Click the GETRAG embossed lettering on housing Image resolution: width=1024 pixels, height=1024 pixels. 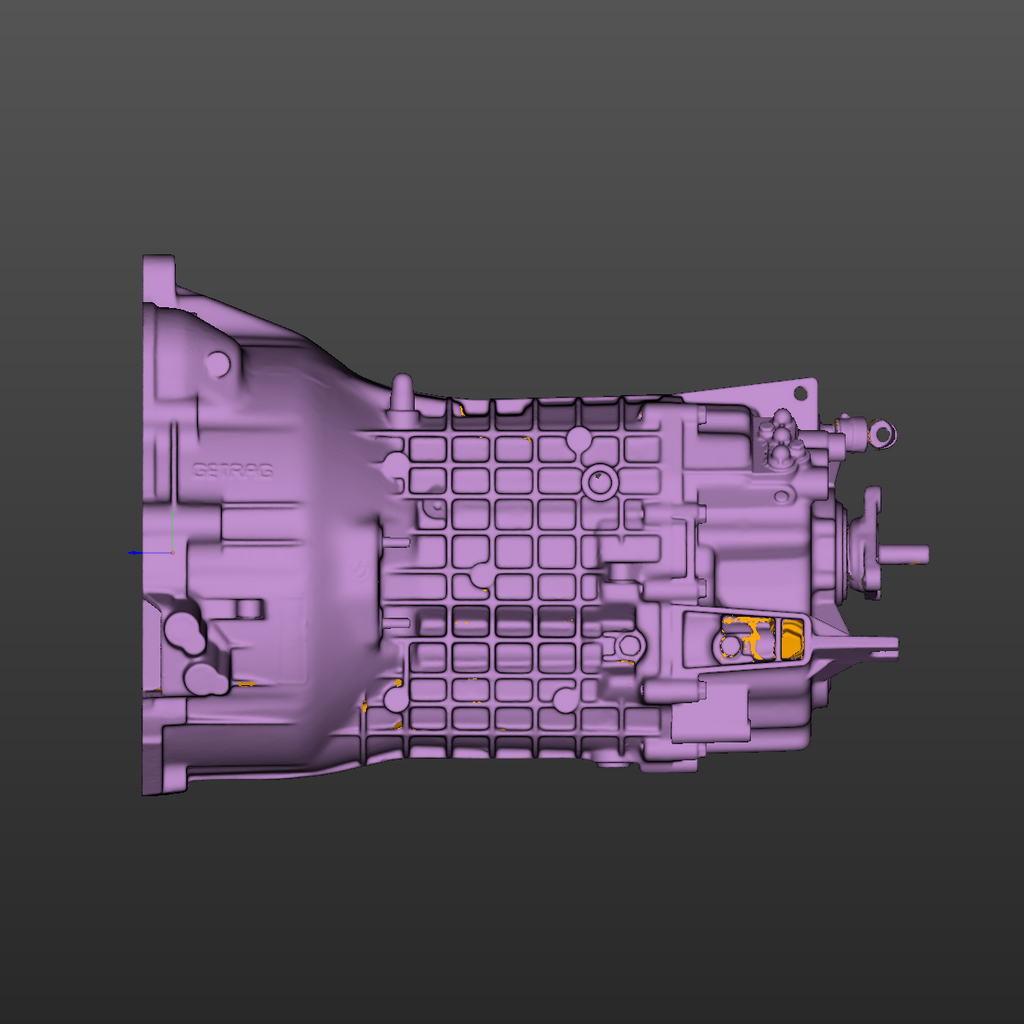pos(232,470)
